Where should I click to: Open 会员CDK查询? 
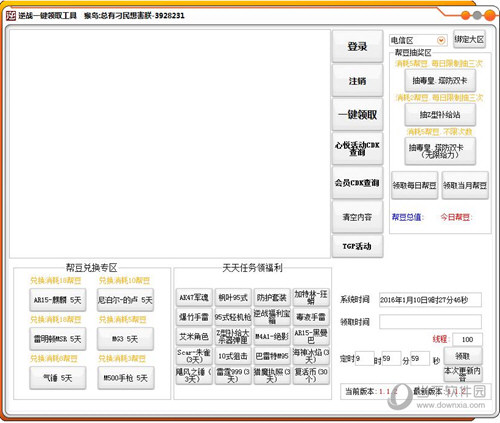[x=357, y=183]
